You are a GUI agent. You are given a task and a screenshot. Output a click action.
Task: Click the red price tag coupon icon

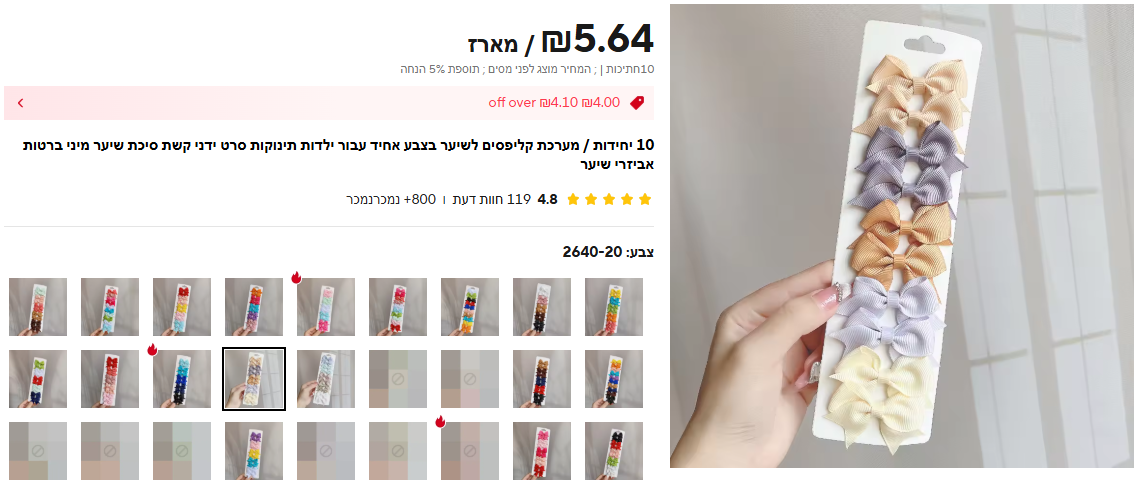(x=637, y=102)
